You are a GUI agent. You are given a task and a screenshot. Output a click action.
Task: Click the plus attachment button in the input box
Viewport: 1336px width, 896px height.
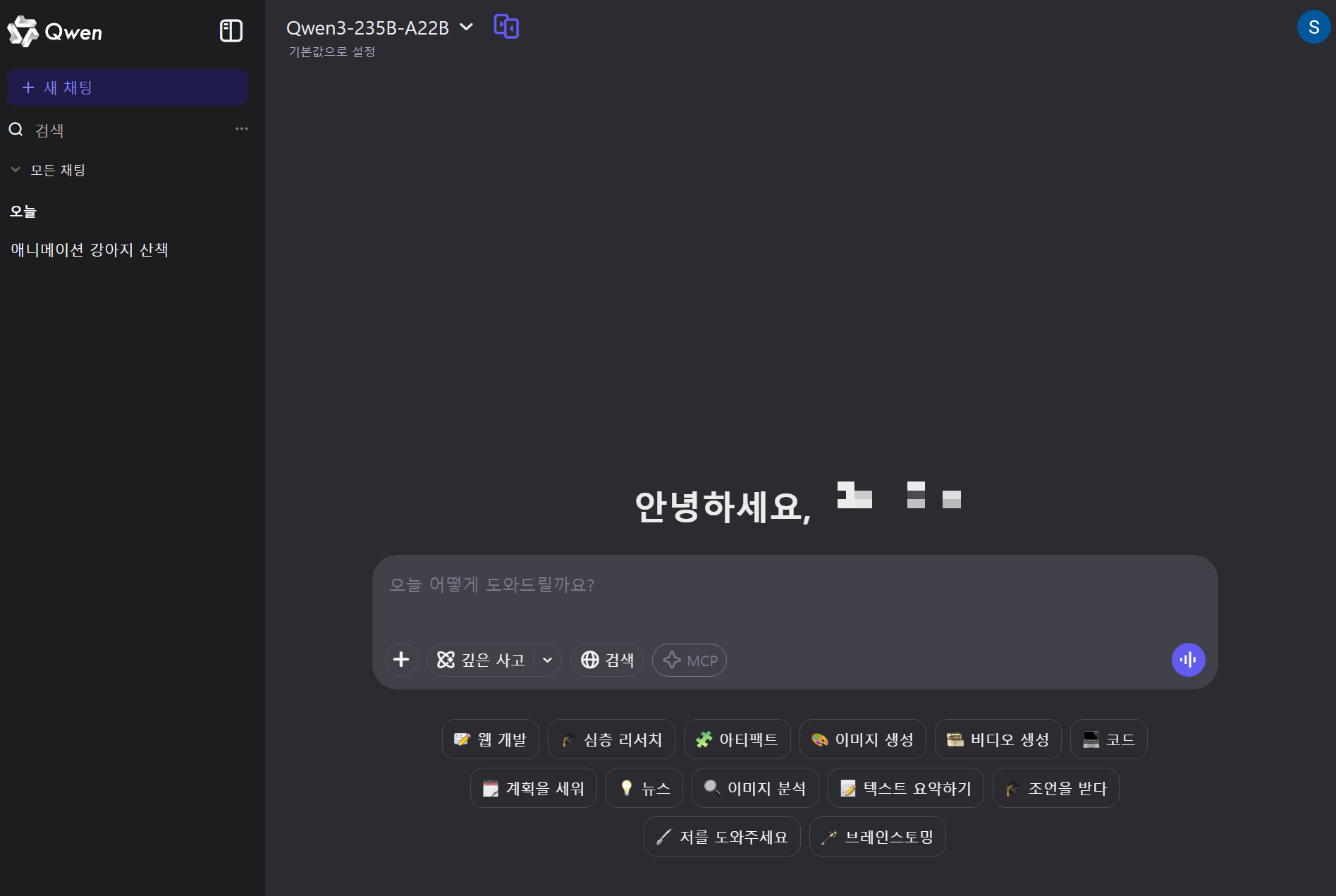point(401,660)
